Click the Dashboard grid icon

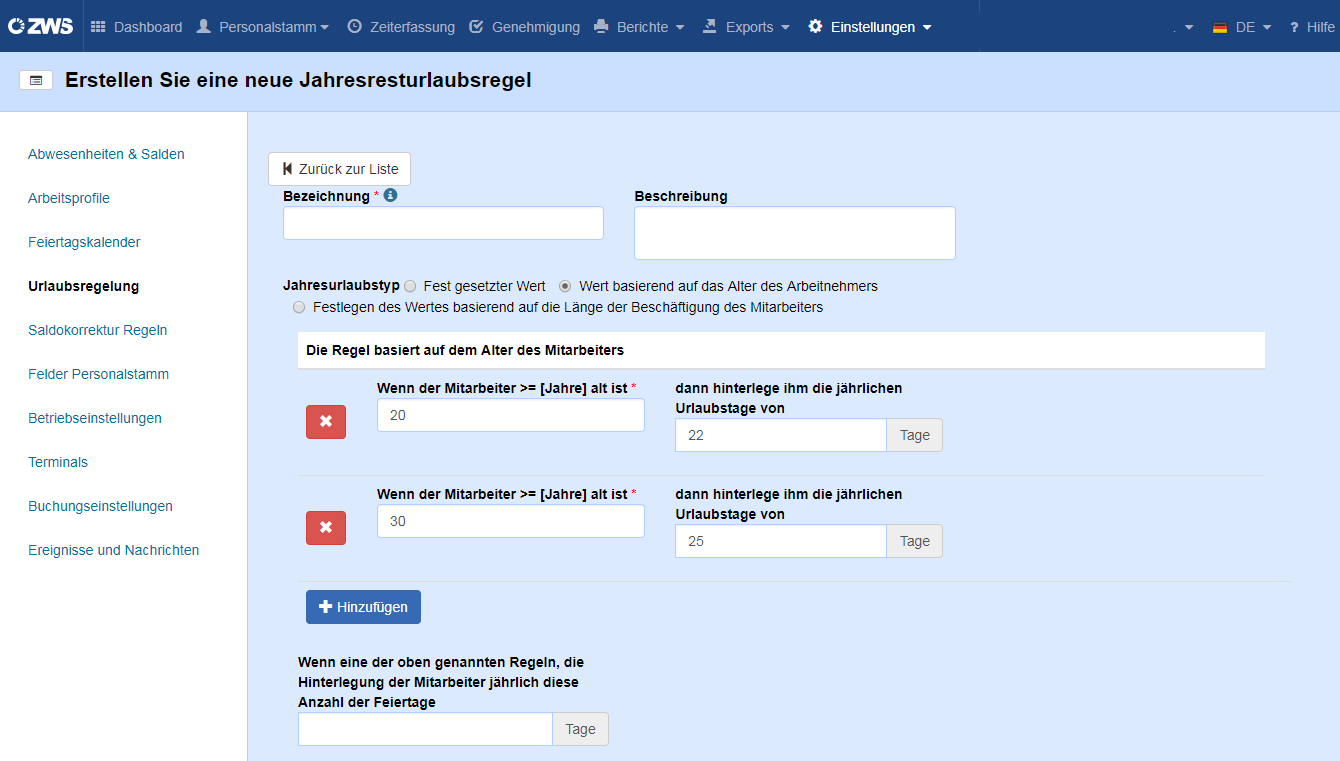pos(98,27)
